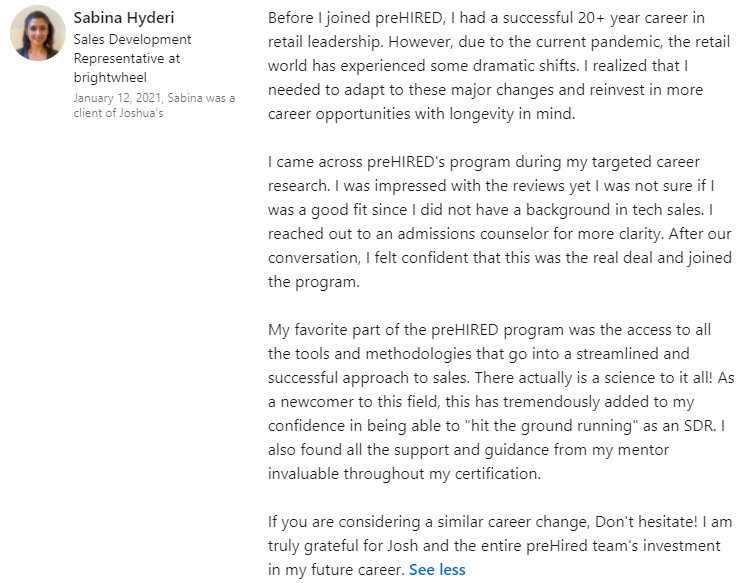
Task: Open Sabina Hyderi's name link
Action: [x=125, y=18]
